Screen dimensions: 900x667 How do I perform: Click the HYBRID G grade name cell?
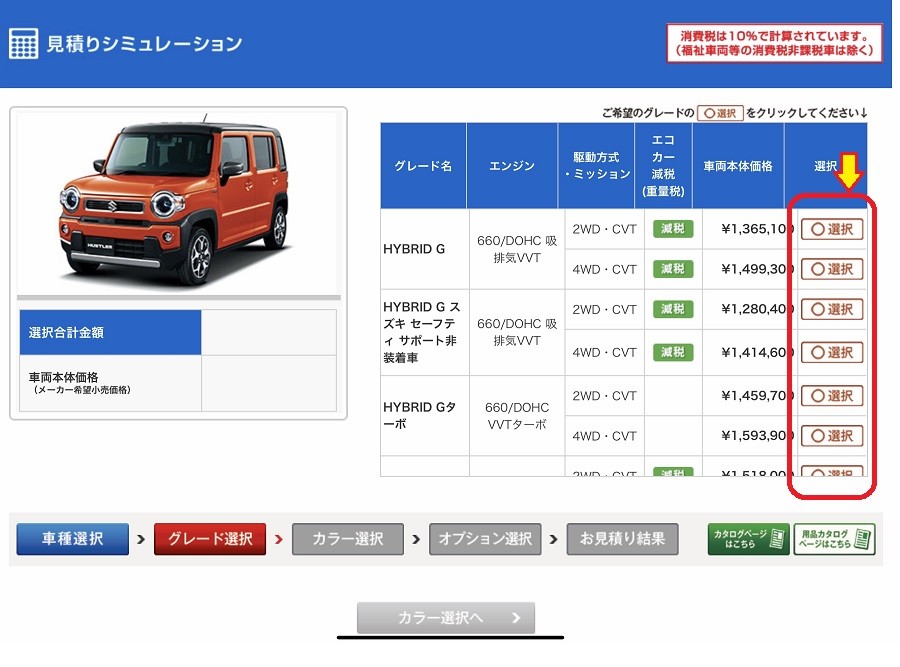pyautogui.click(x=425, y=249)
